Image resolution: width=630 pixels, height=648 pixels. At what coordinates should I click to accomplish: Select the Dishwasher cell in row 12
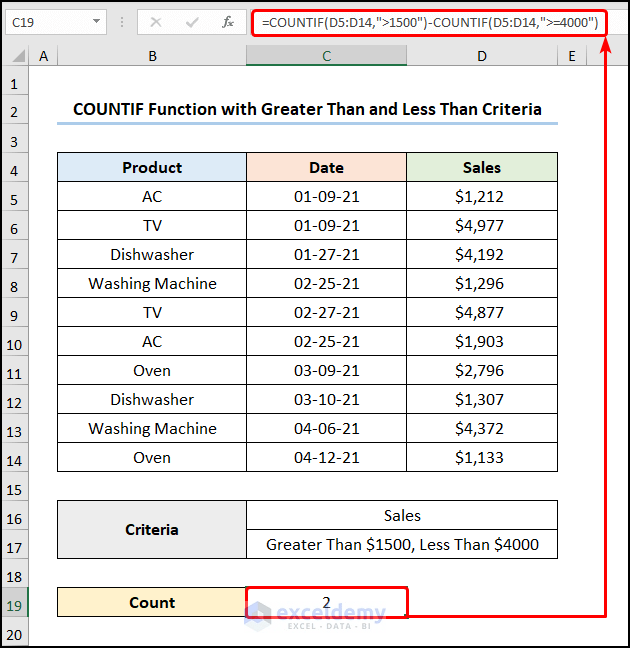pos(152,399)
